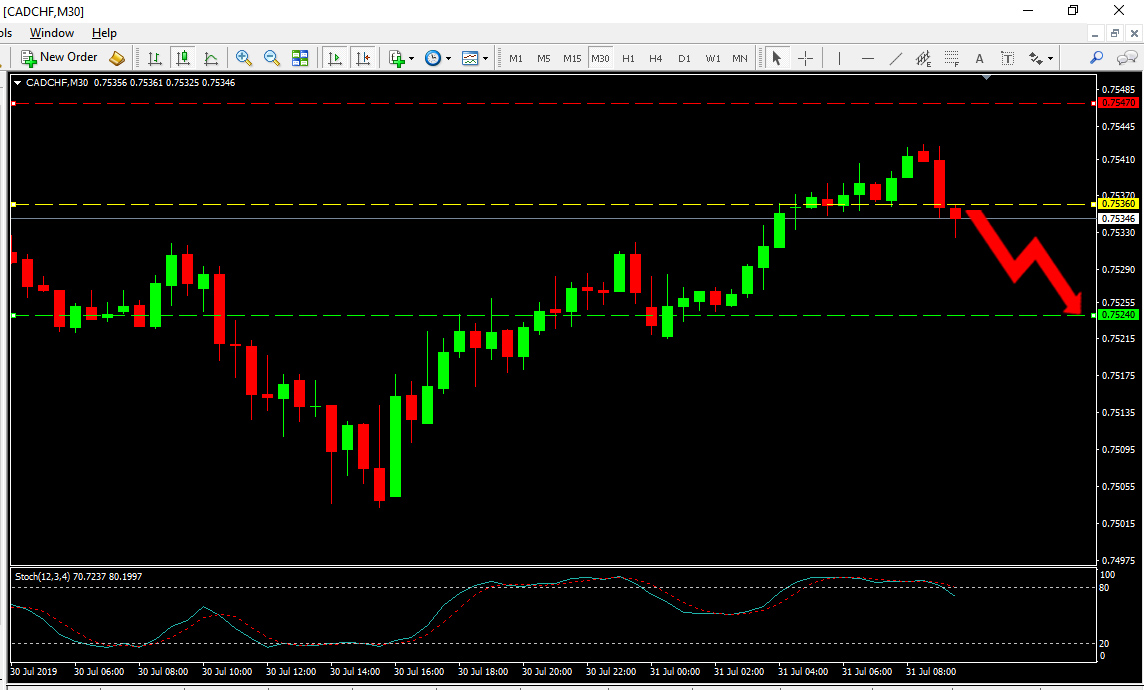
Task: Minimize the inner chart window
Action: (1095, 34)
